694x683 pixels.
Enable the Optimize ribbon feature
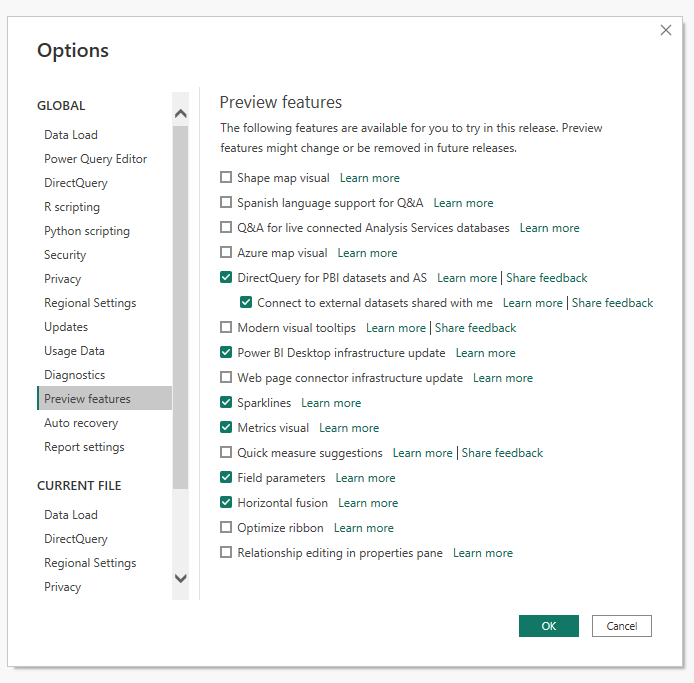point(226,528)
